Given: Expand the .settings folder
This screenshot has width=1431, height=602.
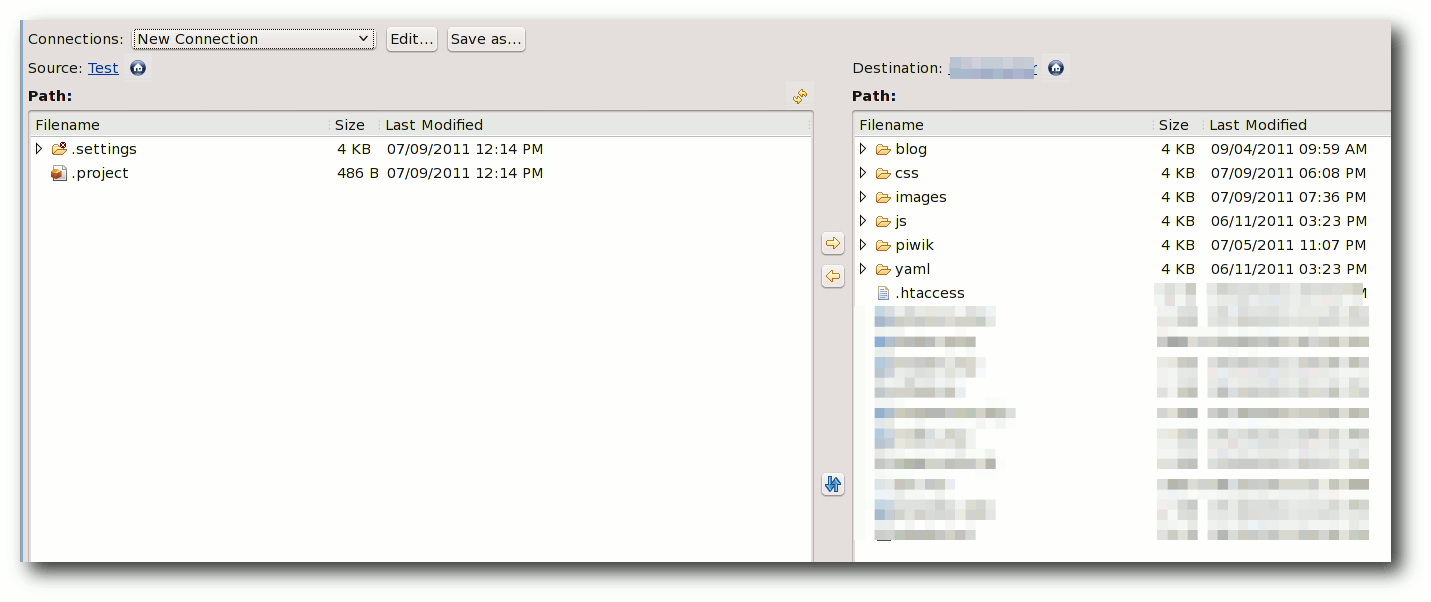Looking at the screenshot, I should click(39, 149).
